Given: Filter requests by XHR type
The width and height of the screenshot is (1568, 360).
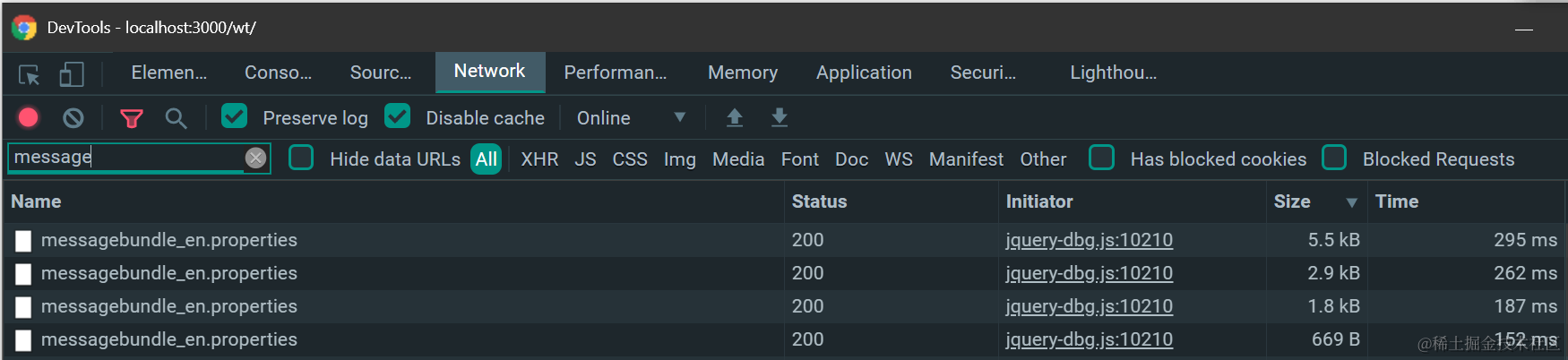Looking at the screenshot, I should pos(539,159).
